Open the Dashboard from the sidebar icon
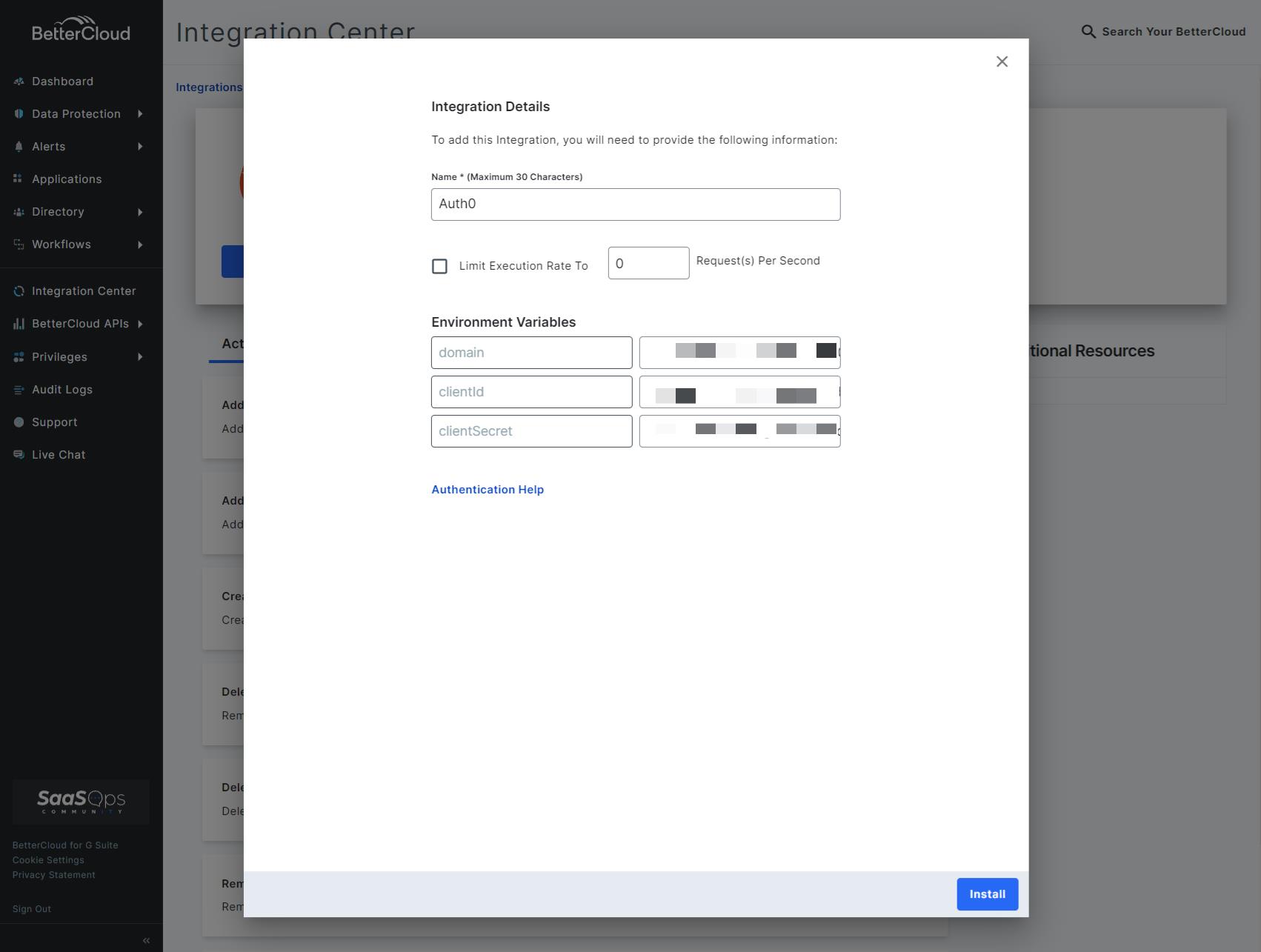The image size is (1261, 952). pos(19,81)
